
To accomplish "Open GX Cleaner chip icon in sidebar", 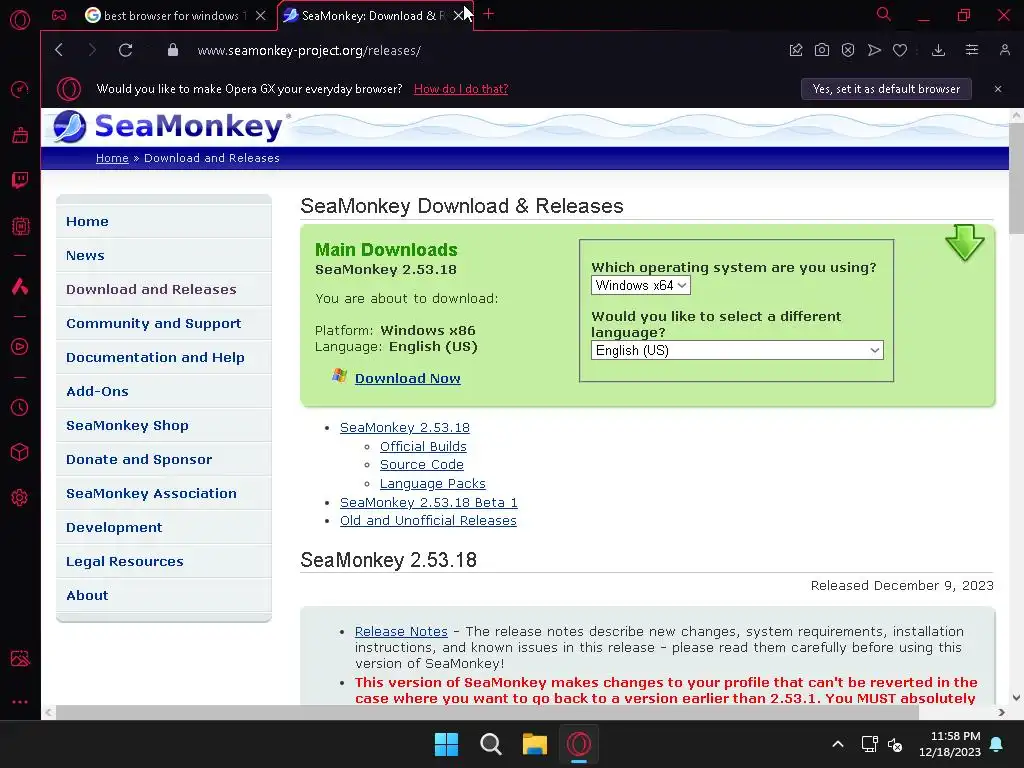I will pos(20,226).
